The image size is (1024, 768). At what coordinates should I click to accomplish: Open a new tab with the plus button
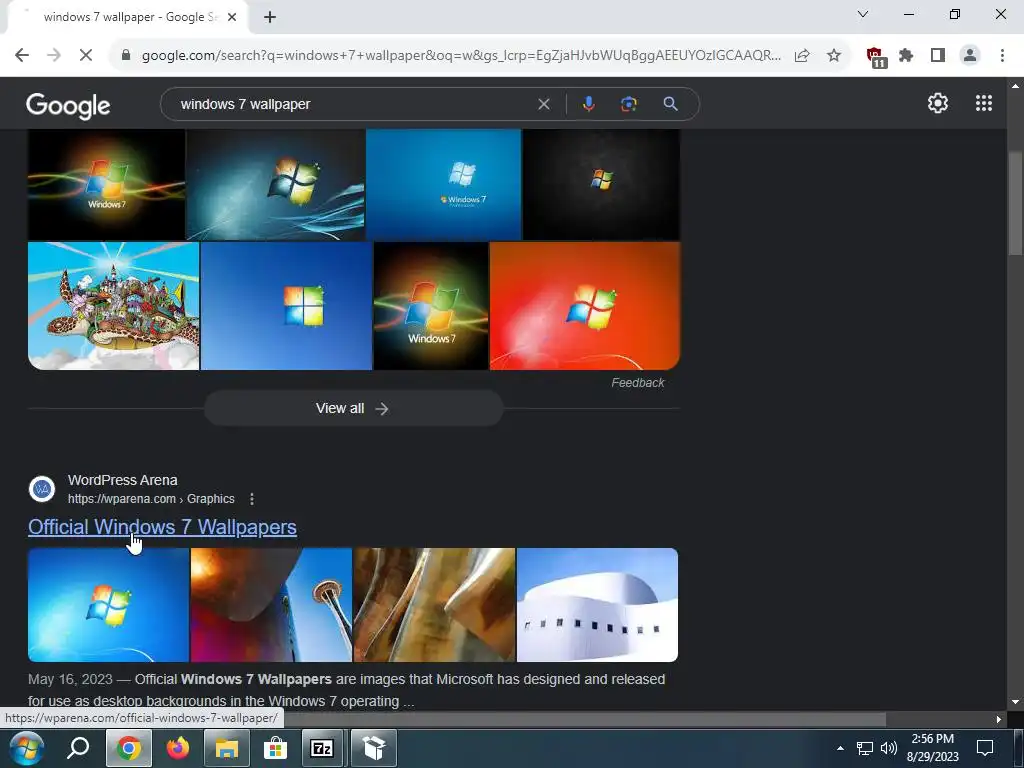tap(270, 18)
